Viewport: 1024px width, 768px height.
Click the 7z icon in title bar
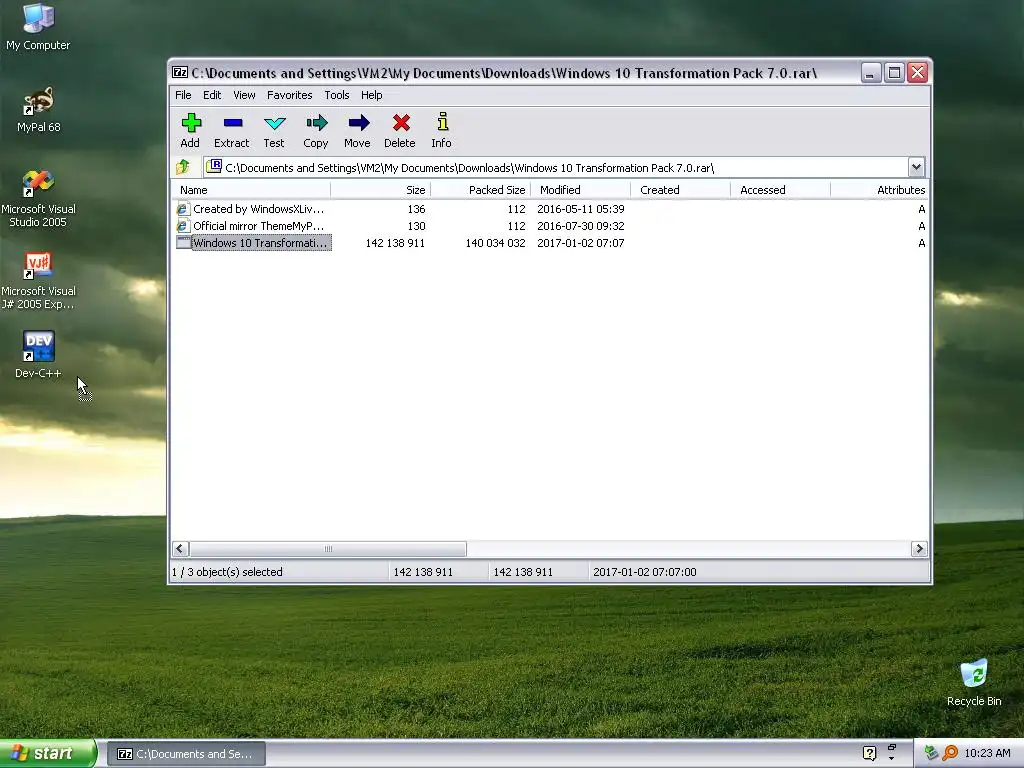click(x=180, y=72)
